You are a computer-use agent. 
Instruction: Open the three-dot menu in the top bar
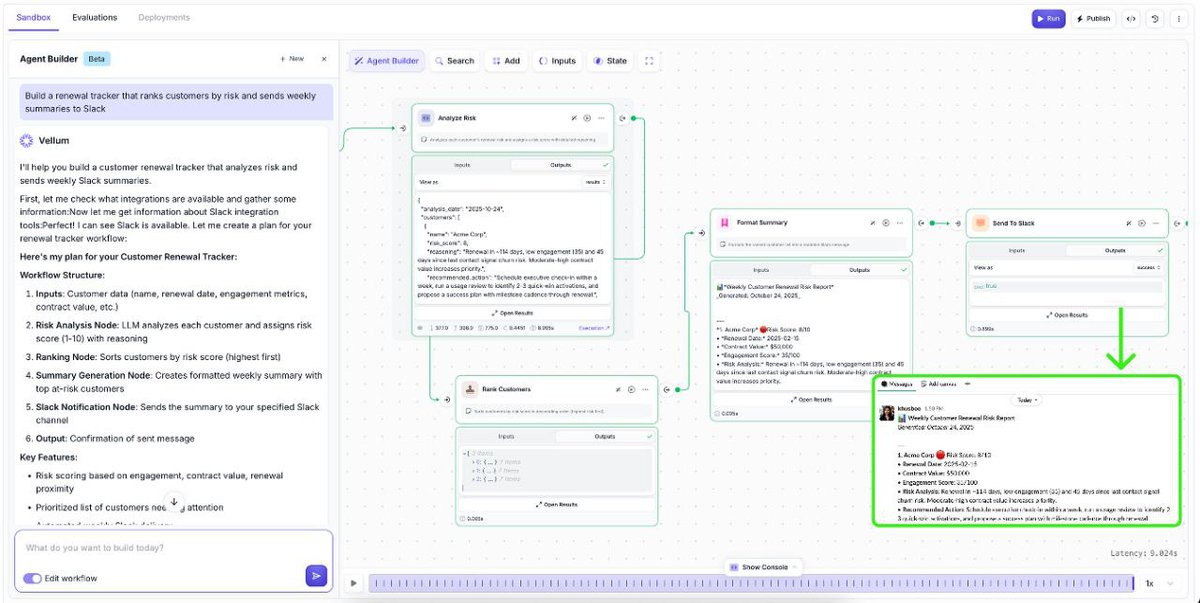[1179, 18]
